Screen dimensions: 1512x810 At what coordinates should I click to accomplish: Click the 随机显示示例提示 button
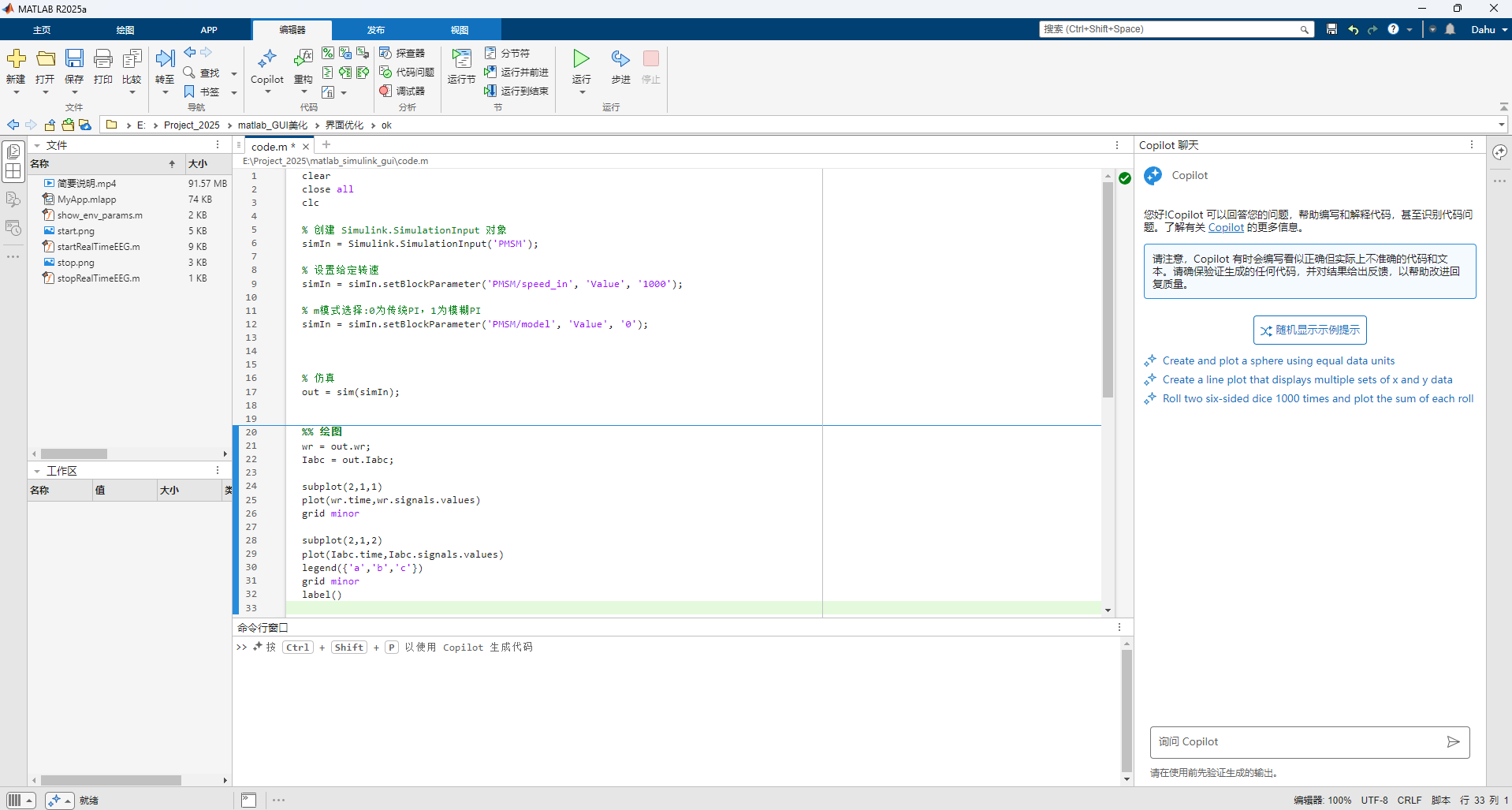[1310, 330]
